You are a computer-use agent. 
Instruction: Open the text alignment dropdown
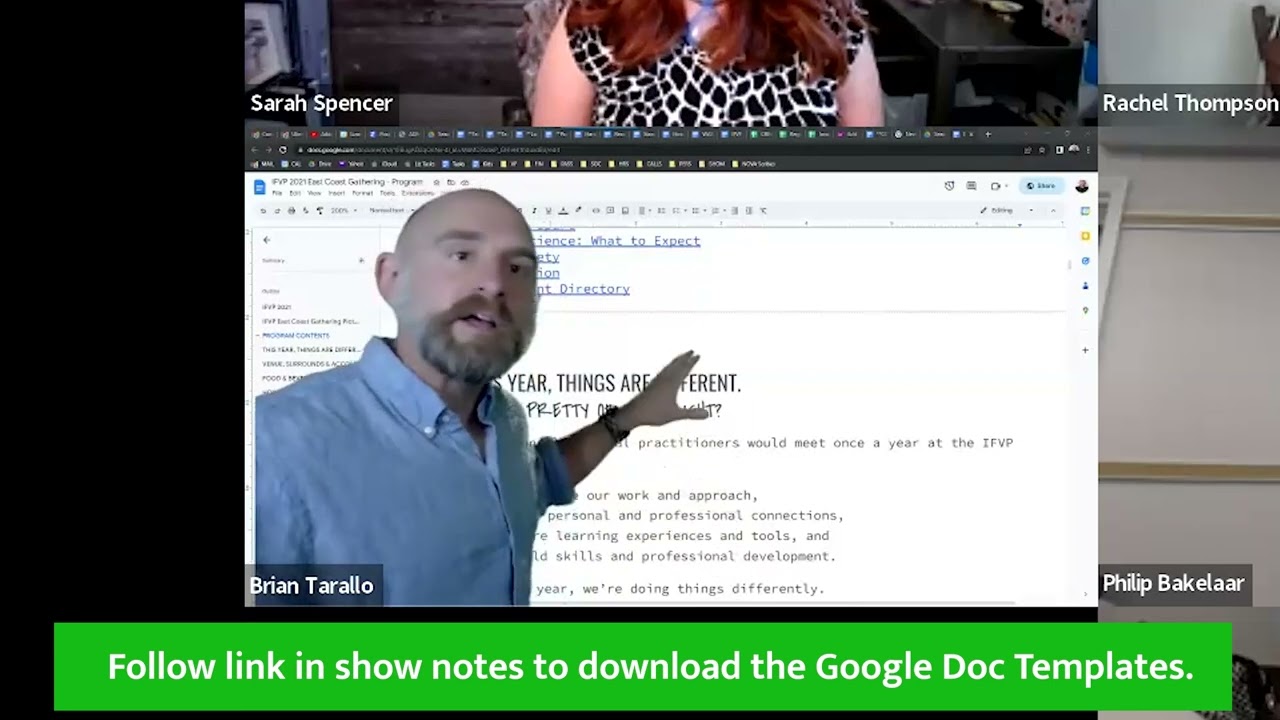pyautogui.click(x=645, y=210)
